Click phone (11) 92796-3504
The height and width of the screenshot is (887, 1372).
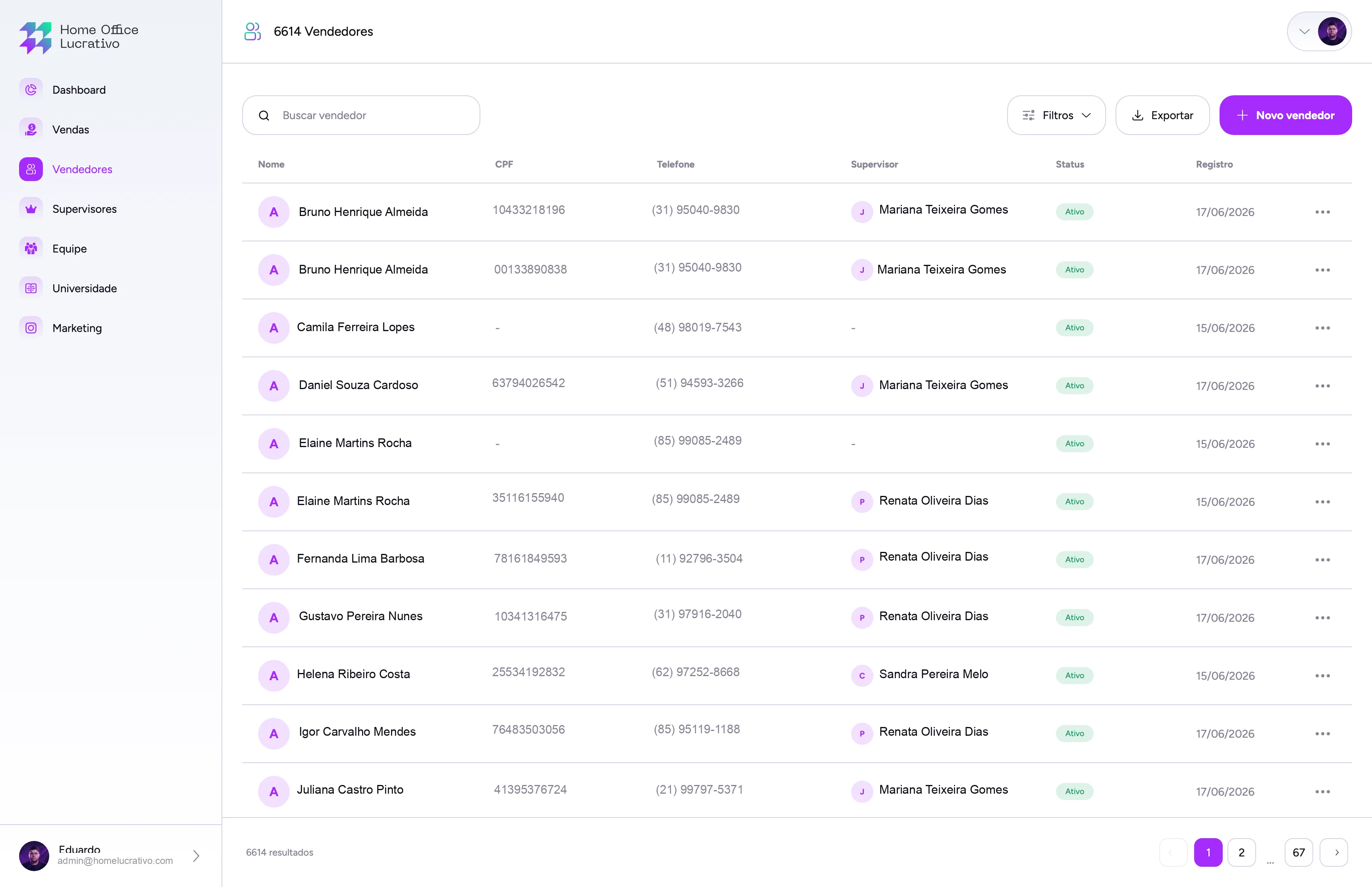pos(699,559)
